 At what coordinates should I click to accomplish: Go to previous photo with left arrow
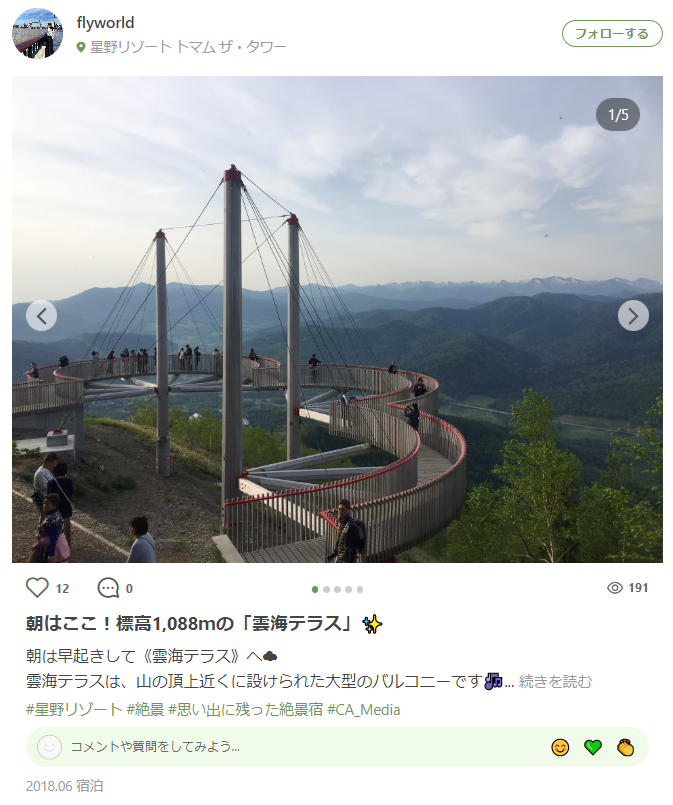coord(42,316)
